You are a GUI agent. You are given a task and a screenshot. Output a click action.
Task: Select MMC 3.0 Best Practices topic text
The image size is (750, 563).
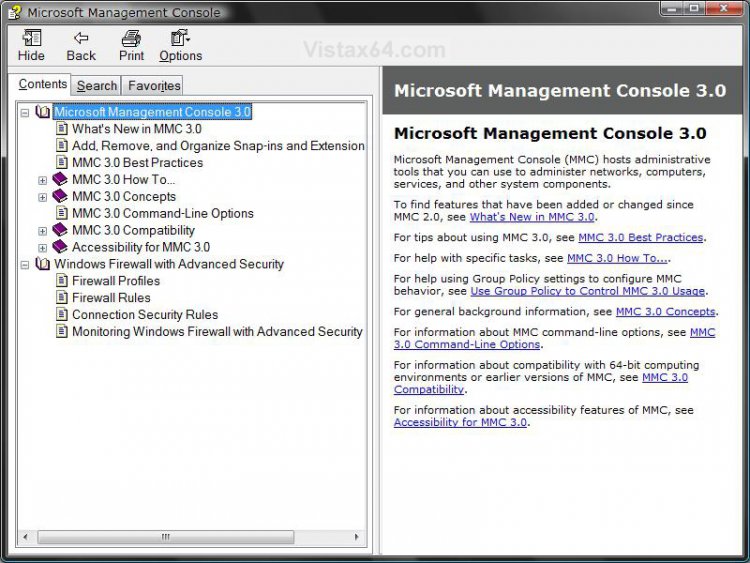(137, 163)
